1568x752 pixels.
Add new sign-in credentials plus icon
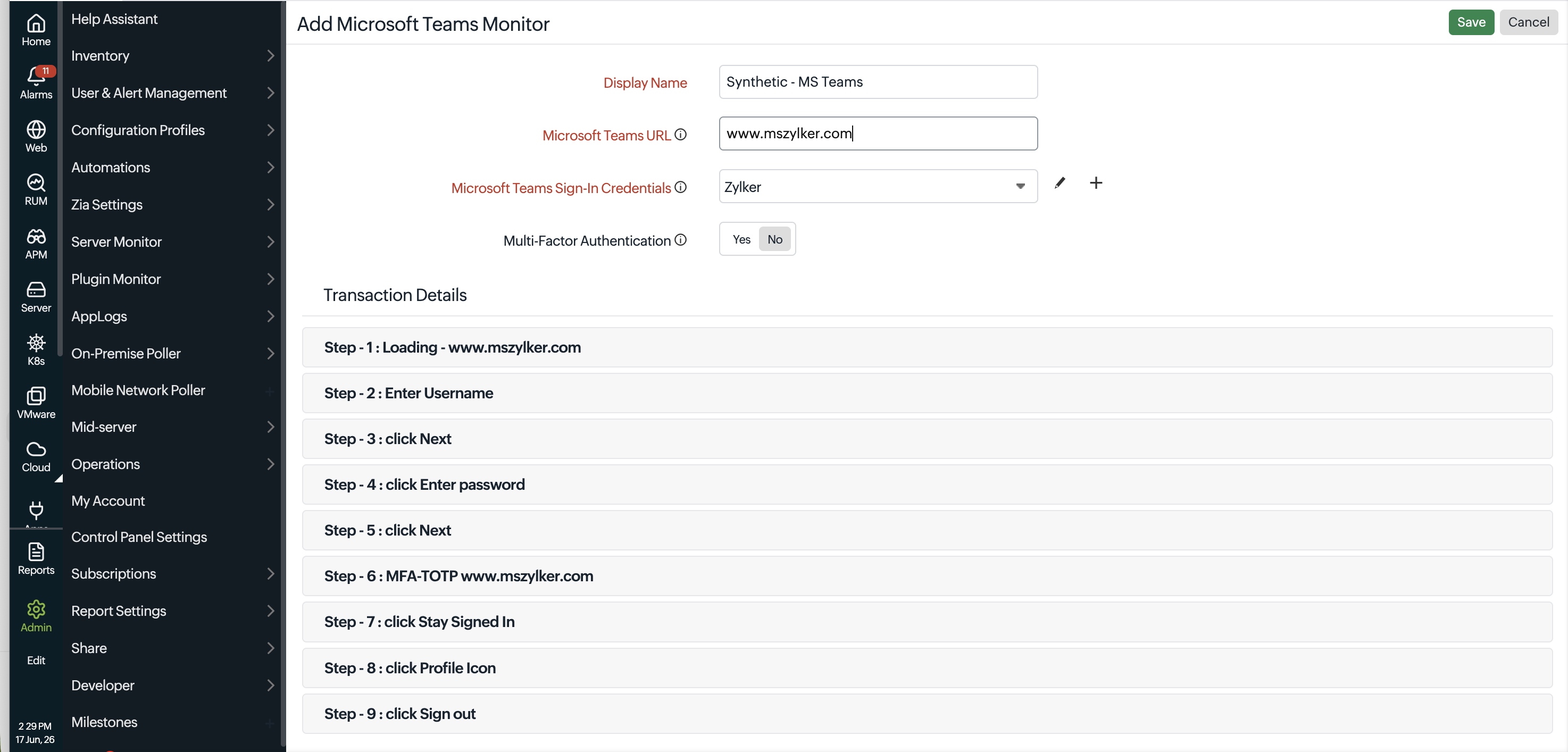1096,182
